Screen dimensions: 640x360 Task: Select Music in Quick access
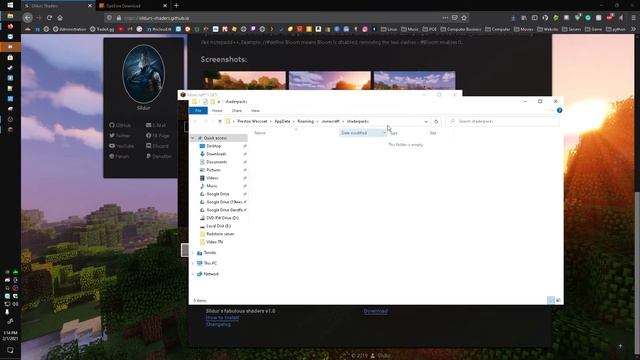pos(211,186)
